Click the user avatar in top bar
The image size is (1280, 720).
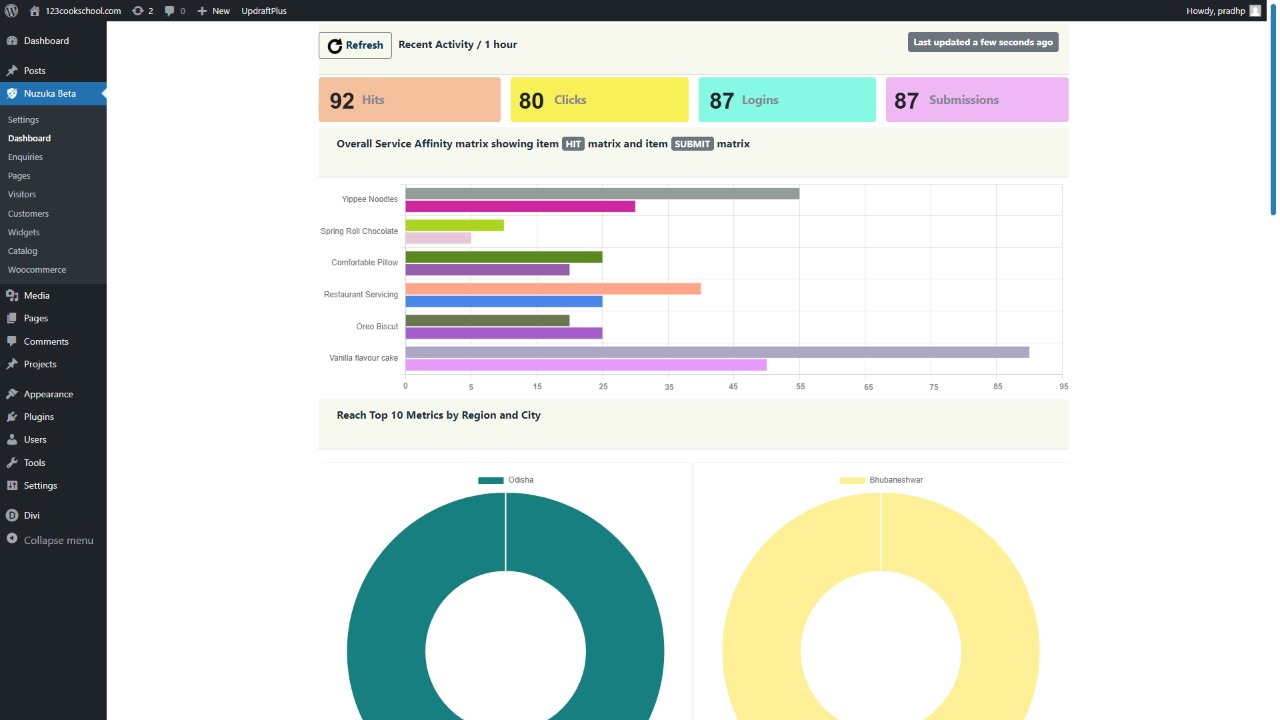pyautogui.click(x=1255, y=10)
